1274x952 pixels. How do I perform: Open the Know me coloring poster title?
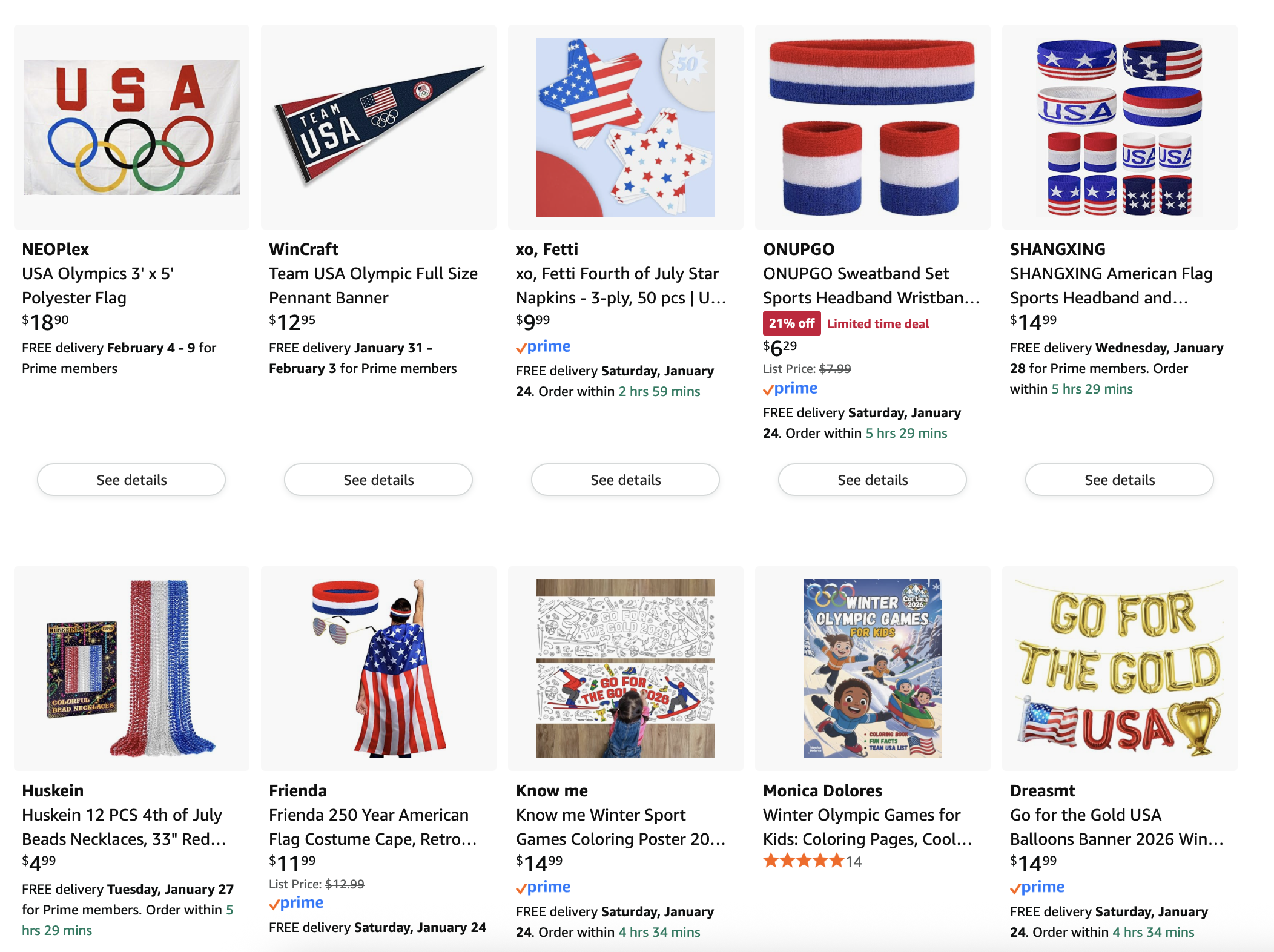(x=620, y=827)
